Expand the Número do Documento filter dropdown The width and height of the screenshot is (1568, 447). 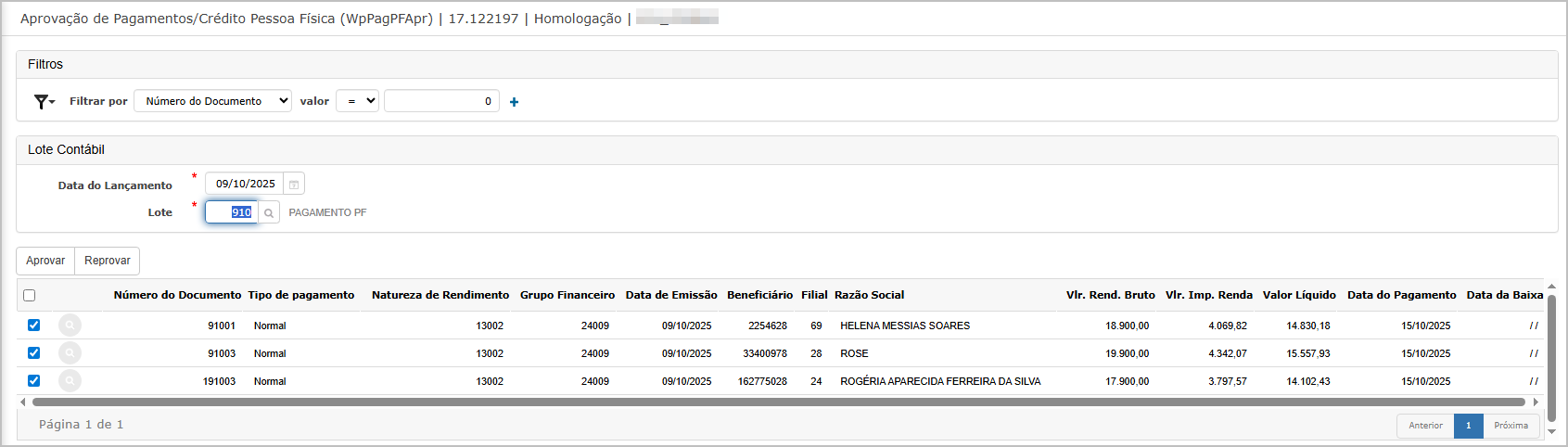click(x=212, y=101)
